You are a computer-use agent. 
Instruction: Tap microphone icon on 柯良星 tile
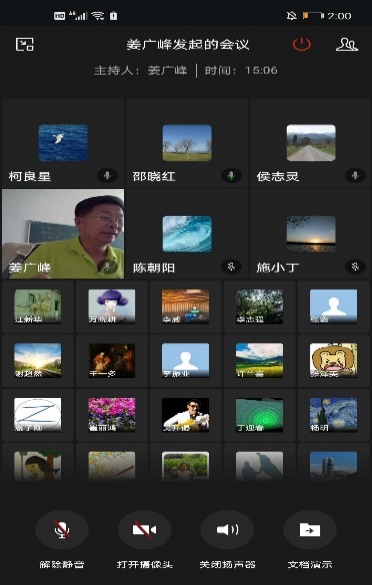107,175
